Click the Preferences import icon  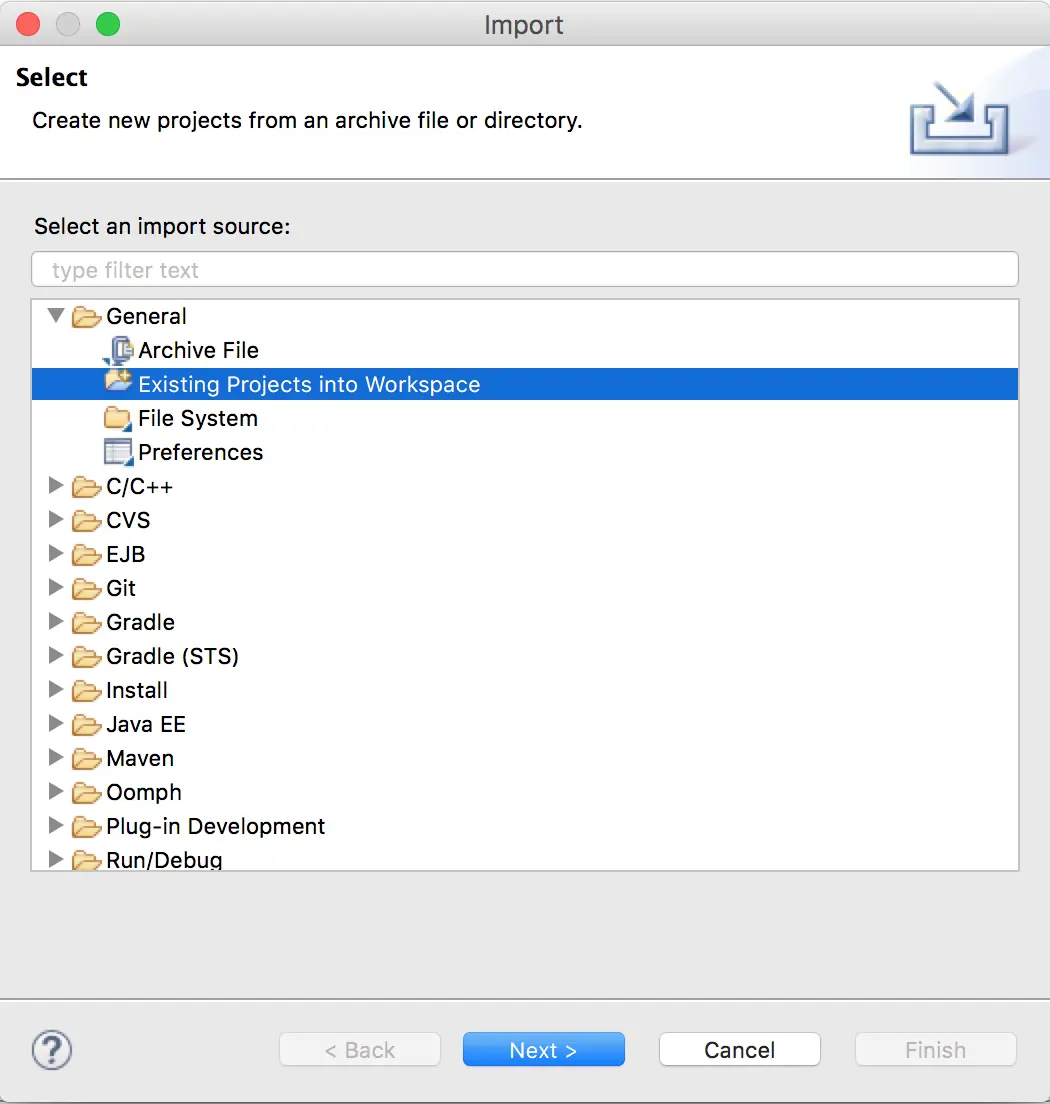point(118,452)
